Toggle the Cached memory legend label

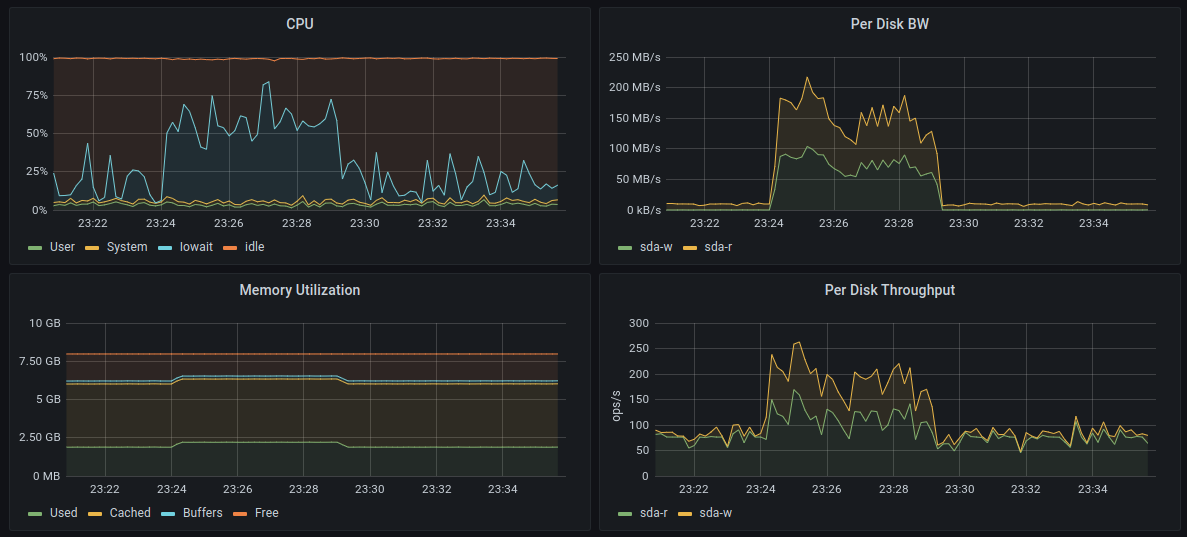pos(130,513)
